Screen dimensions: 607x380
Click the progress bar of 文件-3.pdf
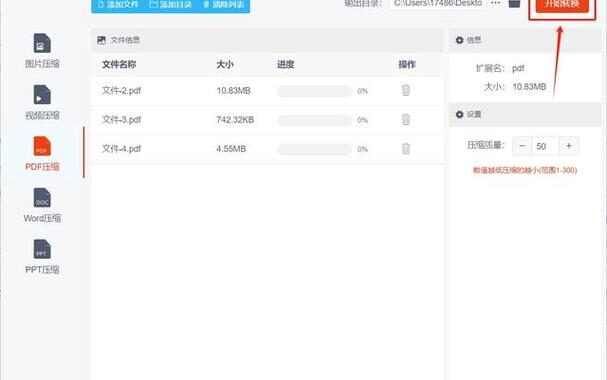click(x=315, y=120)
